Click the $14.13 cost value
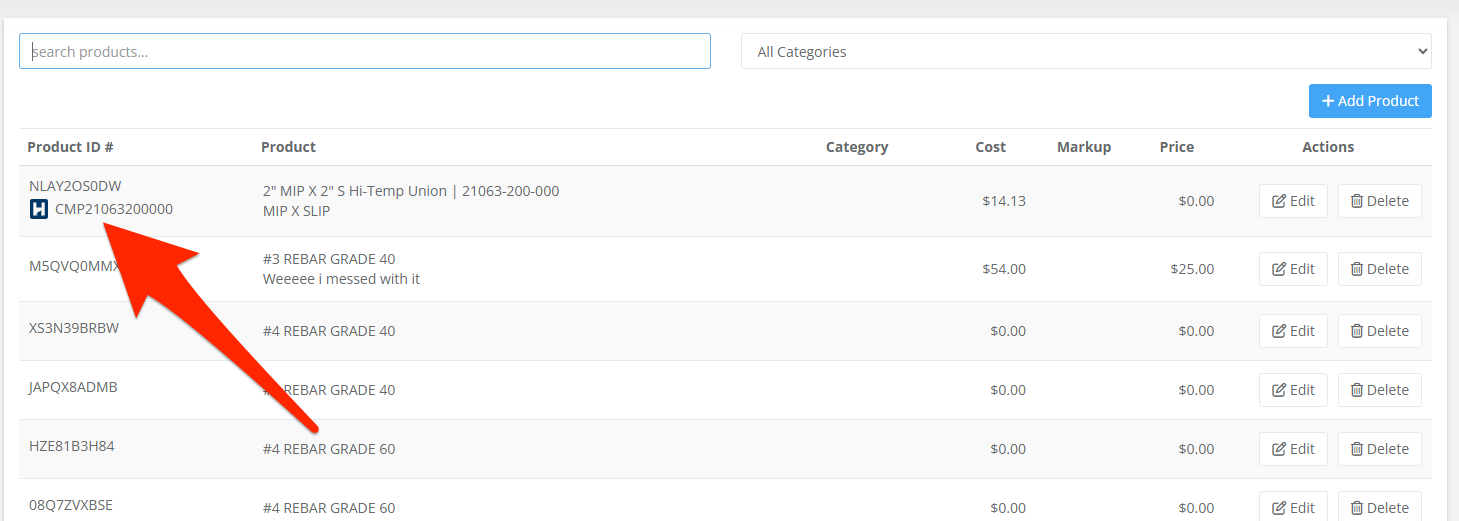The height and width of the screenshot is (521, 1459). [x=1004, y=201]
